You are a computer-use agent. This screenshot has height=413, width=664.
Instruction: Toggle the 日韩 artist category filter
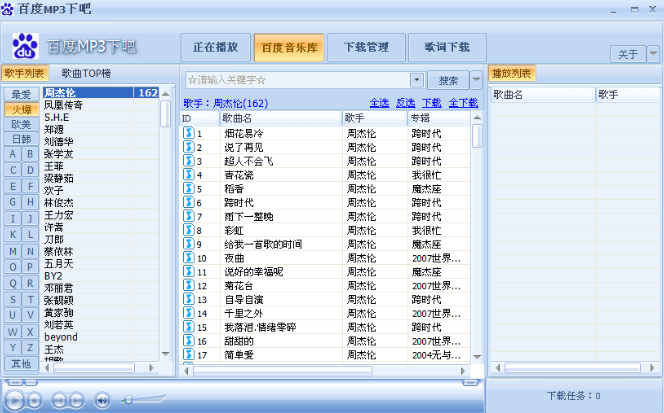[21, 139]
